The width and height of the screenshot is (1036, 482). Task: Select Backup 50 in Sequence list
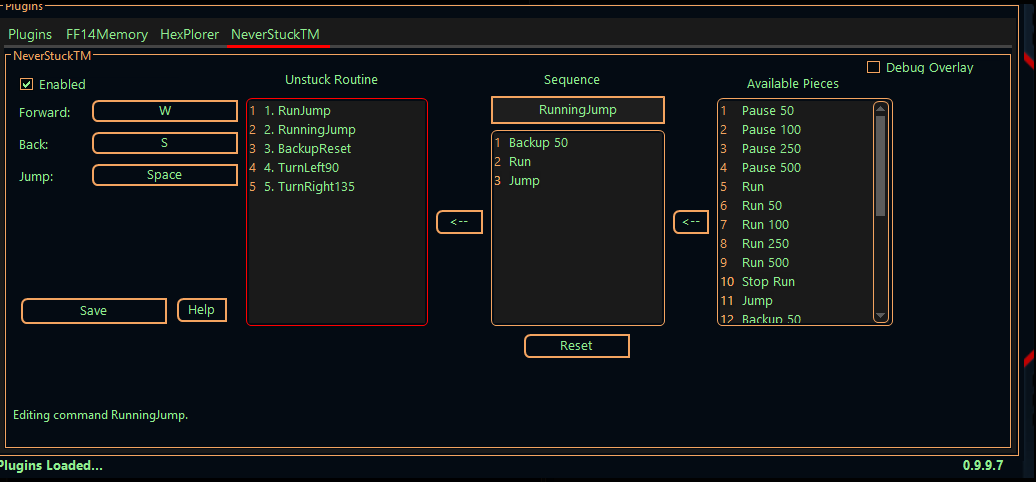538,143
